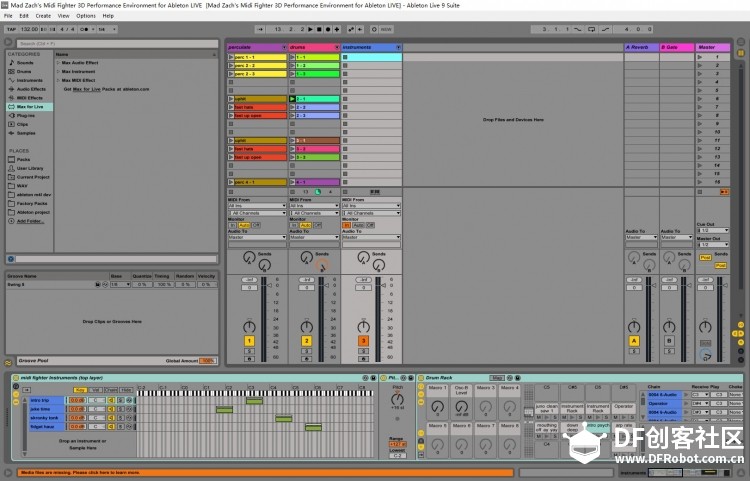Open the File menu
The height and width of the screenshot is (481, 750).
click(x=8, y=16)
